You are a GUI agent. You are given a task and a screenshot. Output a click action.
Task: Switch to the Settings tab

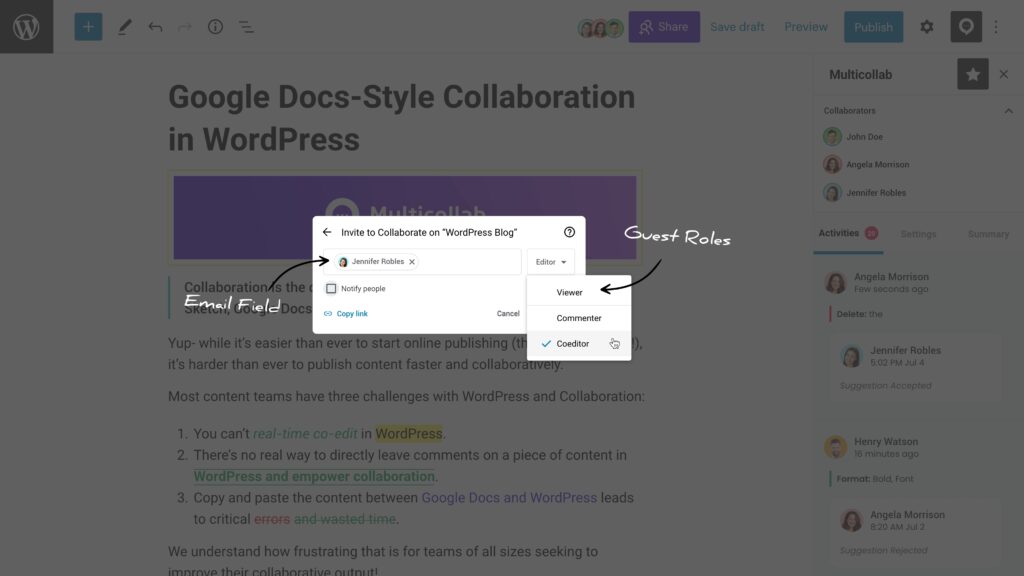pos(918,234)
